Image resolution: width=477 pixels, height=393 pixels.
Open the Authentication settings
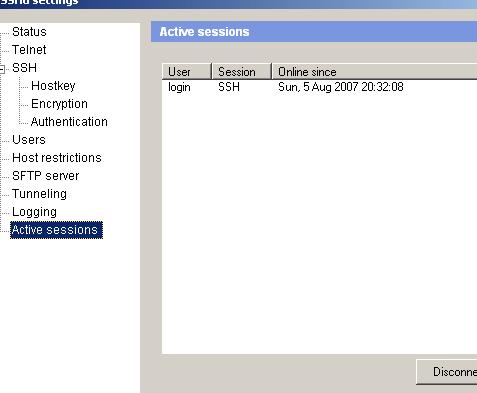(x=69, y=122)
